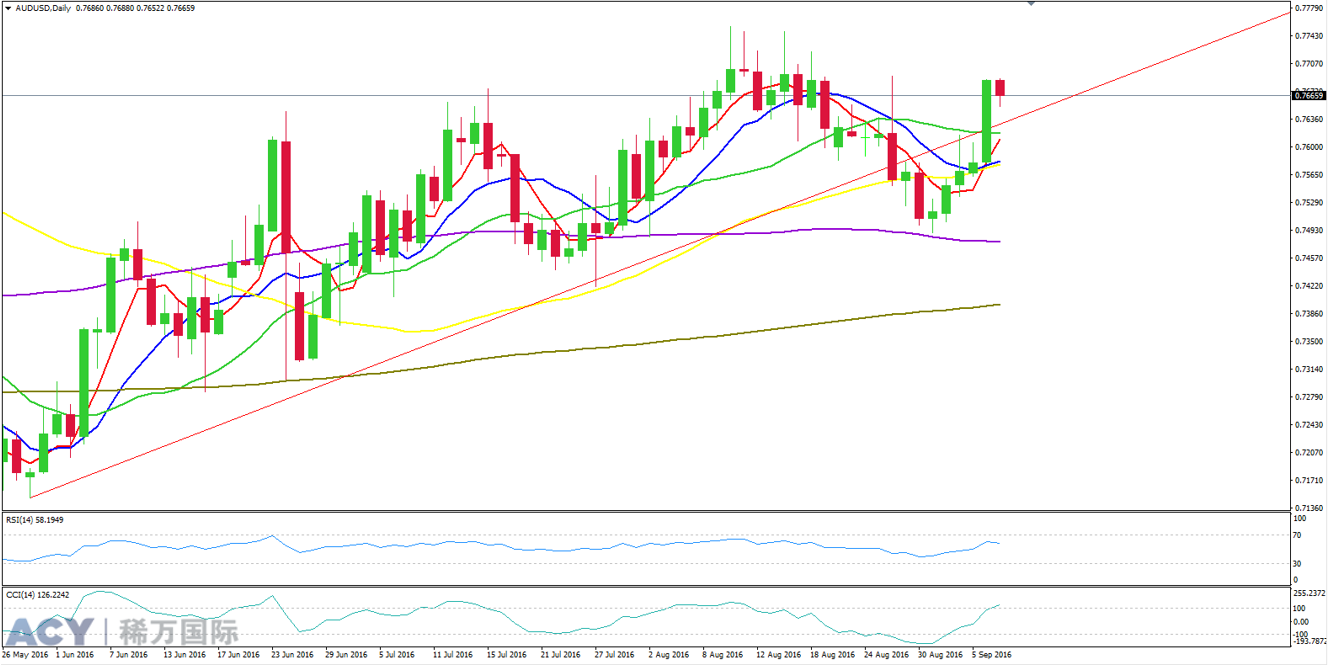
Task: Click the 0.77790 price scale label
Action: coord(1308,8)
